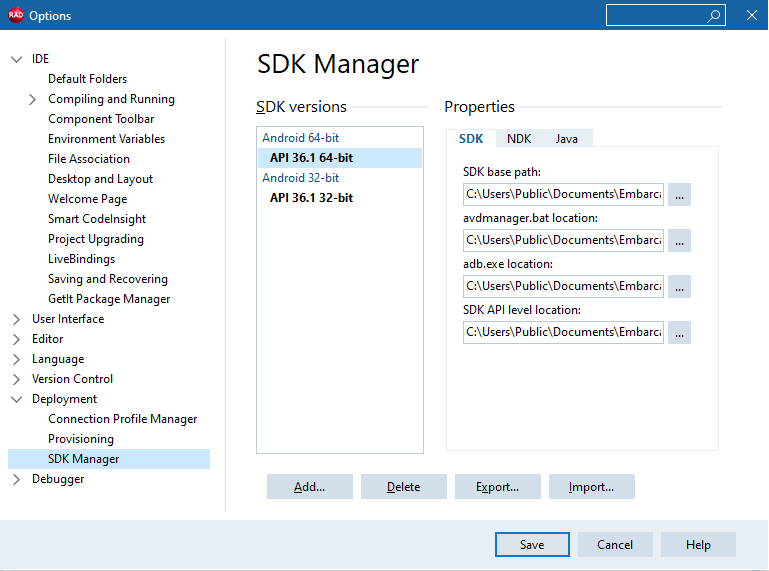Save the options

532,545
